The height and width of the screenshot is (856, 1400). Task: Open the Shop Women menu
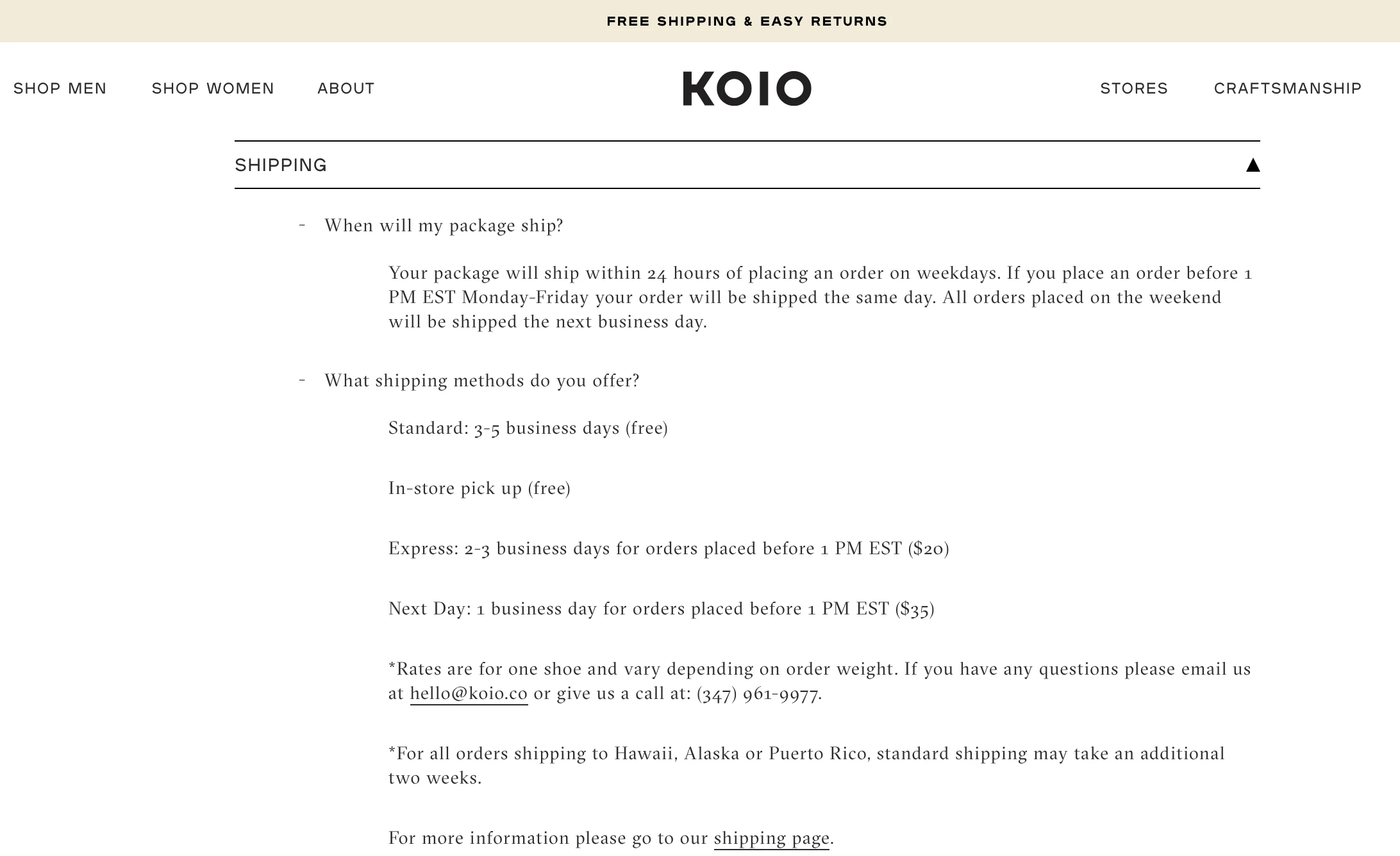[x=213, y=88]
